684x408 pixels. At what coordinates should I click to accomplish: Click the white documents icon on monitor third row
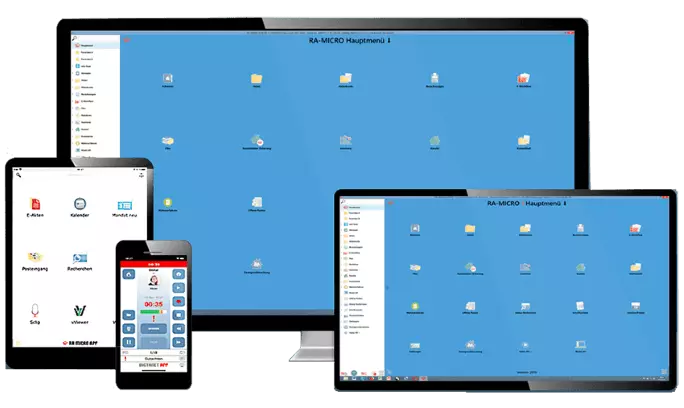point(257,202)
